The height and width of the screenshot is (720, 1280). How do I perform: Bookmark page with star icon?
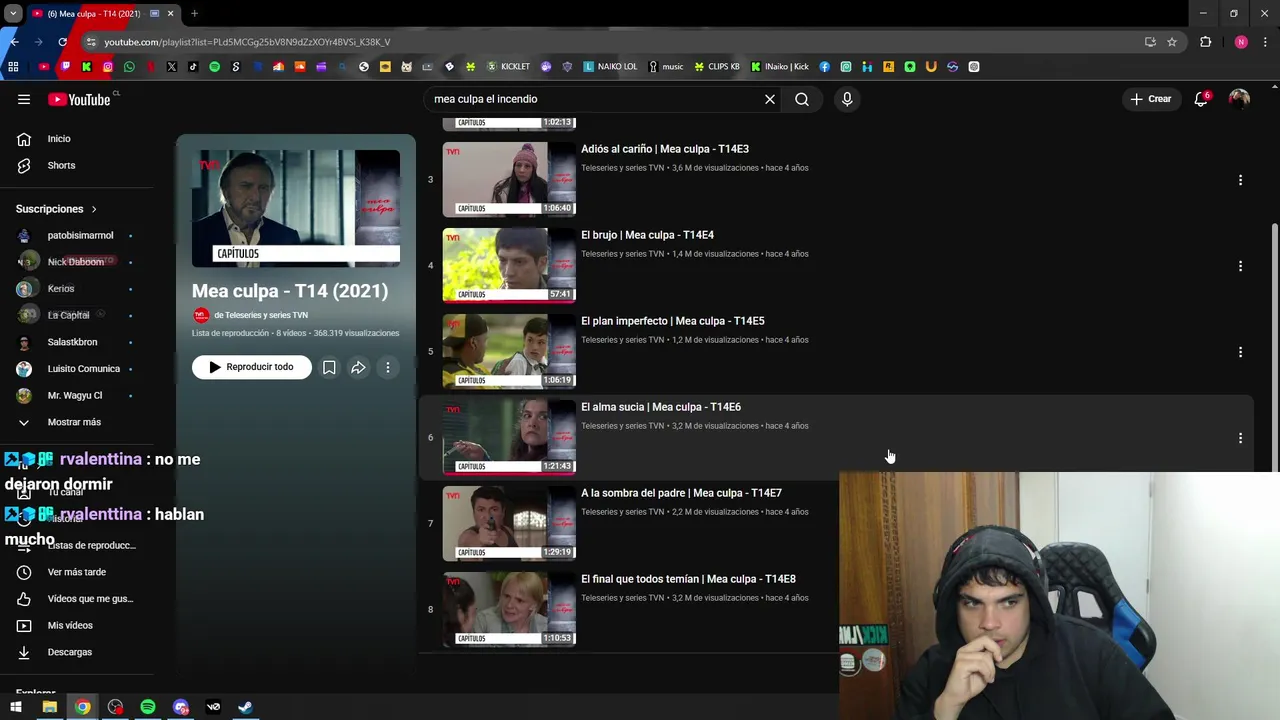coord(1172,42)
